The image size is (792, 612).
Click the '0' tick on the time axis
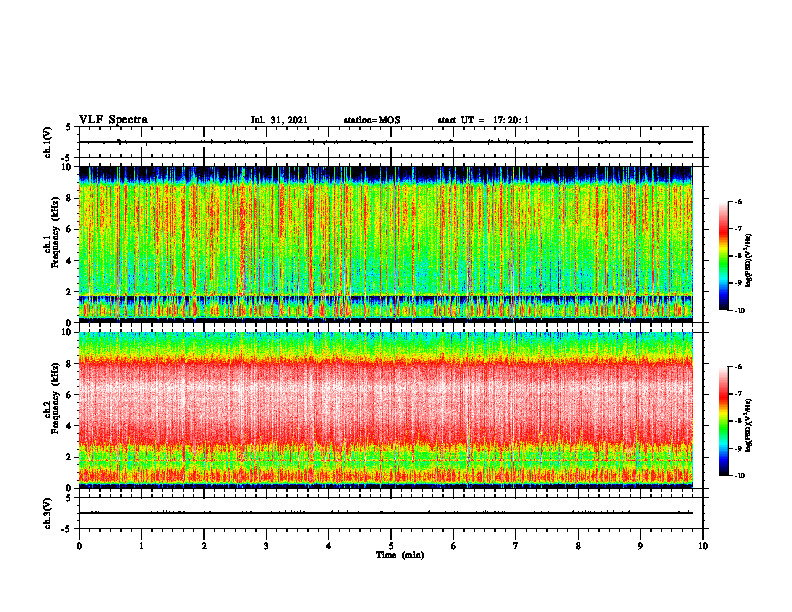click(79, 546)
